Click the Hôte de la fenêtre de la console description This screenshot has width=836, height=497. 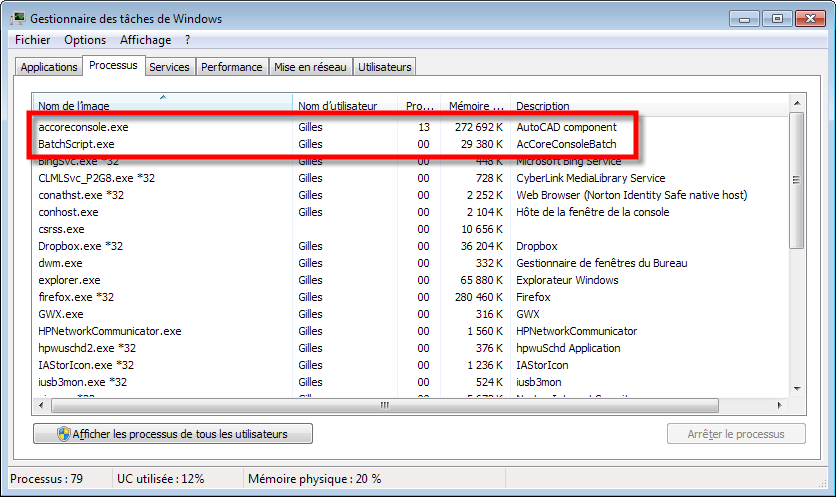coord(592,212)
